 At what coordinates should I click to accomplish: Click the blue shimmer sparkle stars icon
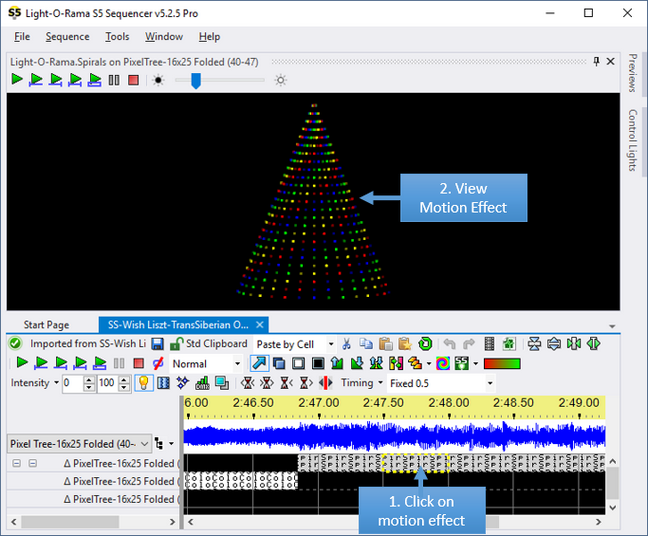click(183, 383)
